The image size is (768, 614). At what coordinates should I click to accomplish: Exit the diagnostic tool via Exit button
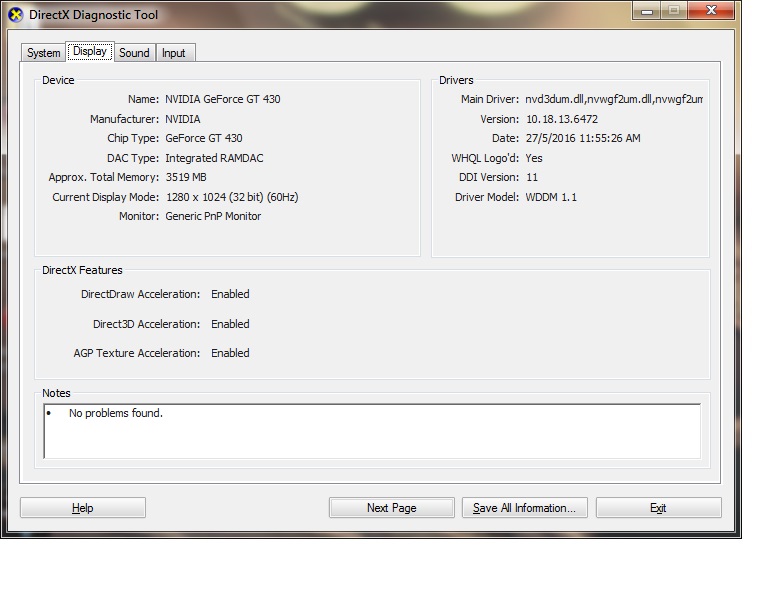[x=658, y=508]
